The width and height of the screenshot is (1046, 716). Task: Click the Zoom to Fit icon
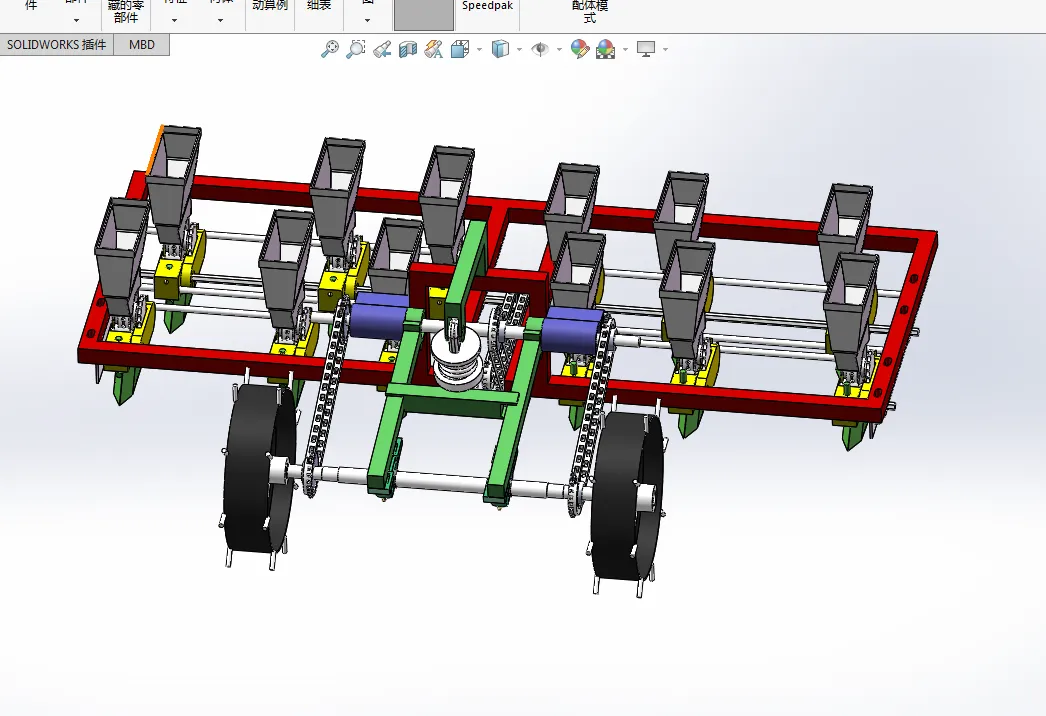(330, 49)
